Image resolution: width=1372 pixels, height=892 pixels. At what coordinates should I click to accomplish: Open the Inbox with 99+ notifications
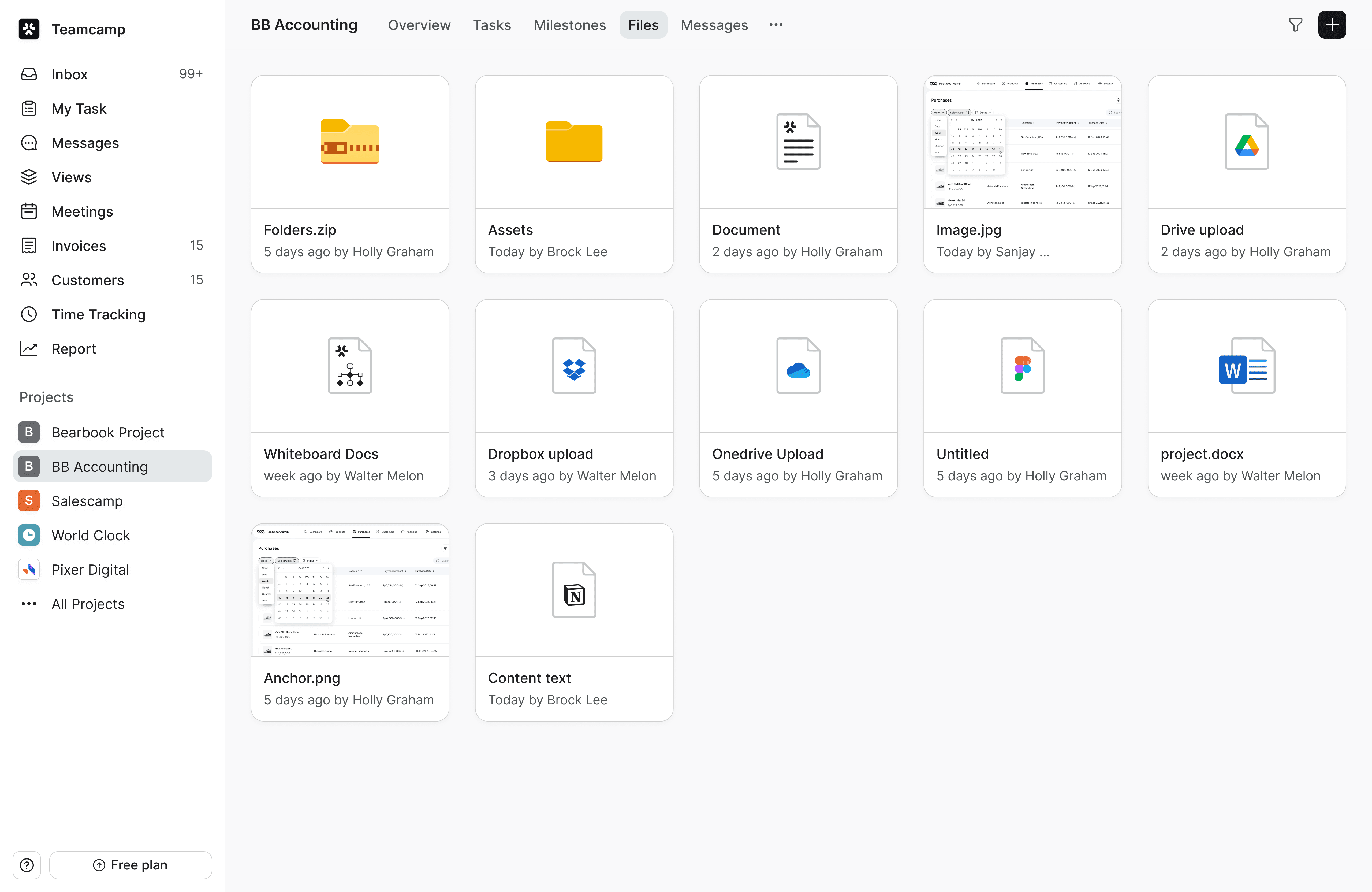[x=69, y=74]
